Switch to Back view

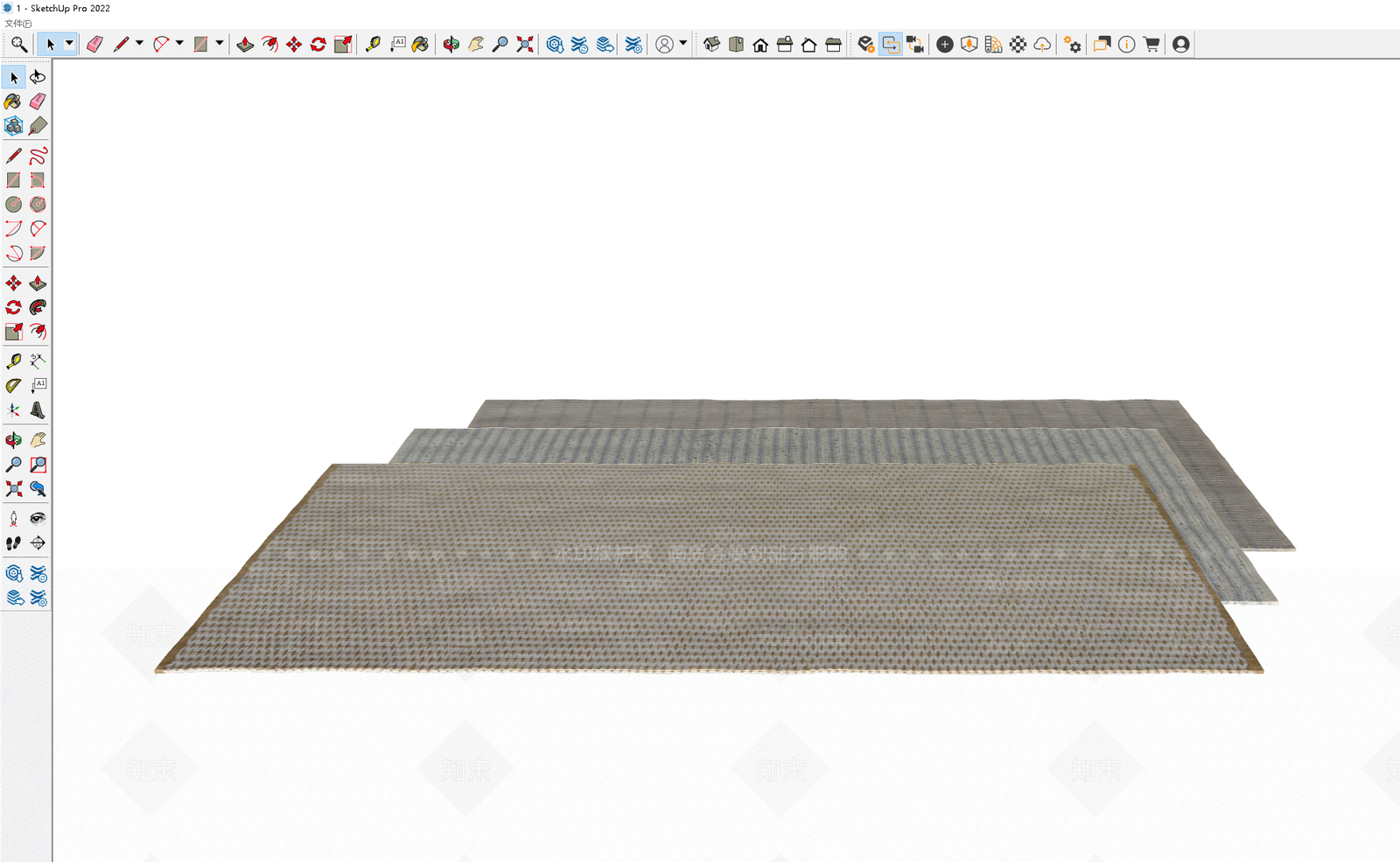[x=809, y=44]
